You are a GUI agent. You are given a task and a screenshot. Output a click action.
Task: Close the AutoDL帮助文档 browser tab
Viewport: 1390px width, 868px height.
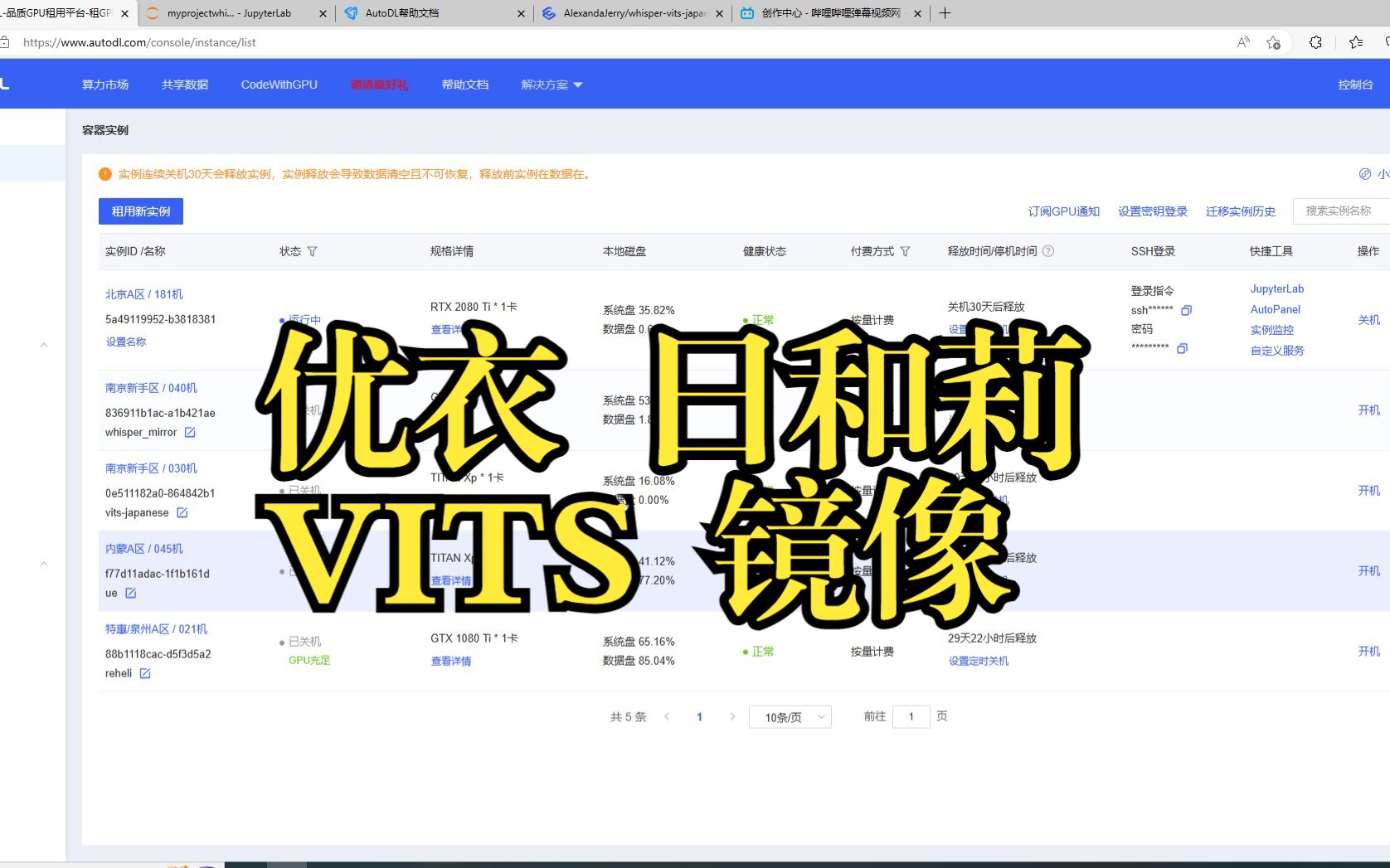(521, 13)
